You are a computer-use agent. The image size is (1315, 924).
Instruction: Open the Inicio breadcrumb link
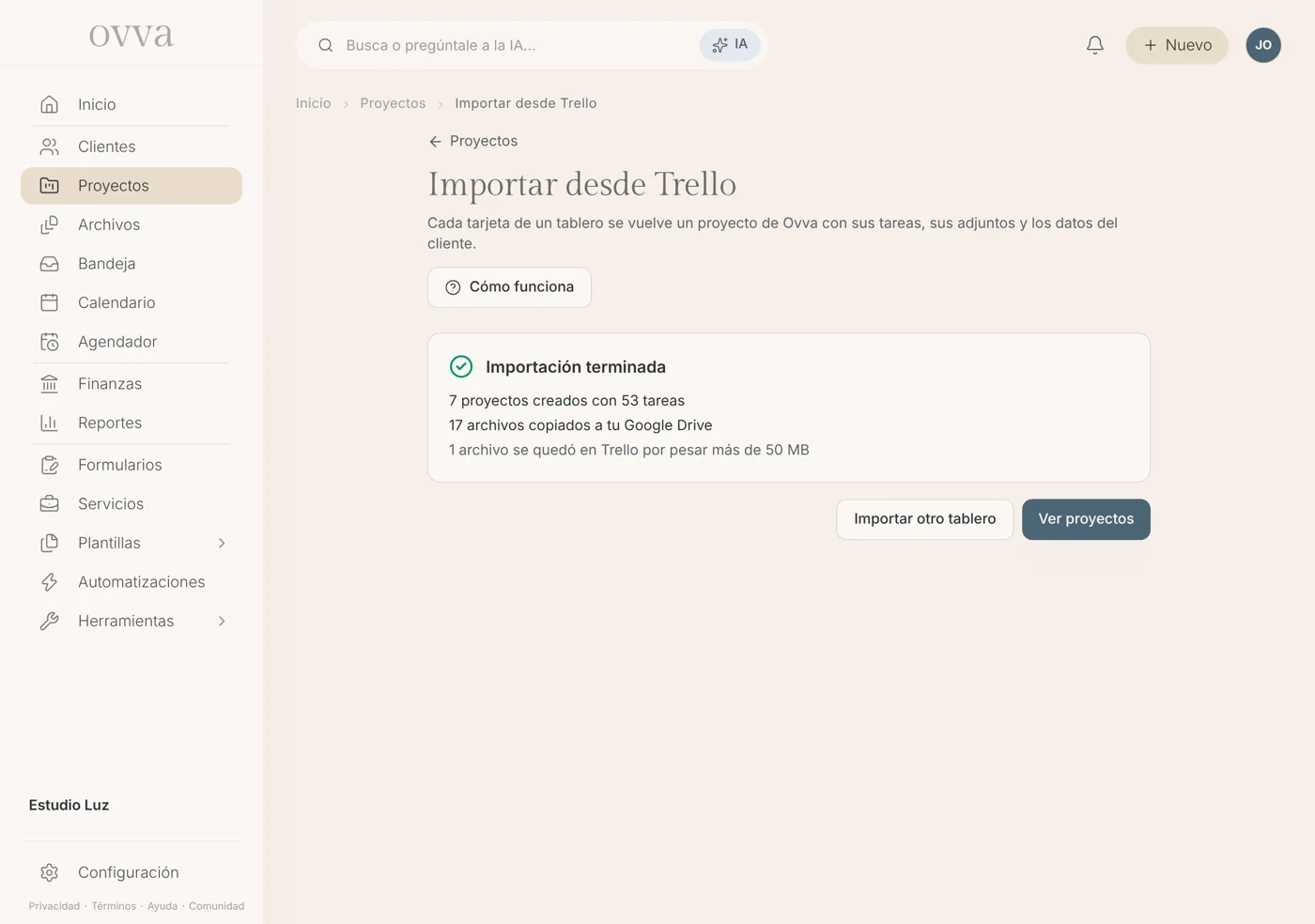[313, 103]
